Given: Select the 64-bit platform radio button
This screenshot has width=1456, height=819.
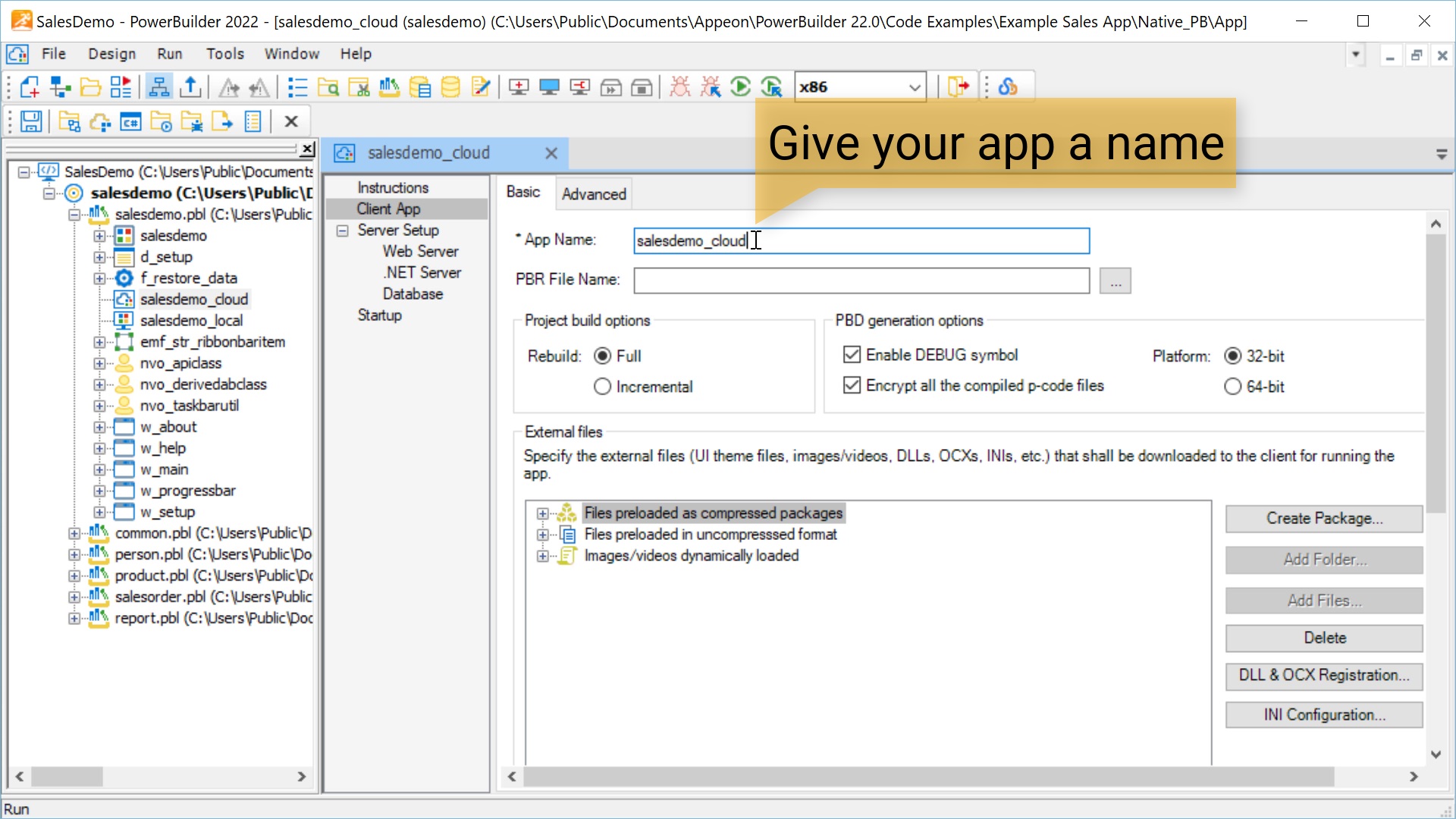Looking at the screenshot, I should (x=1233, y=387).
